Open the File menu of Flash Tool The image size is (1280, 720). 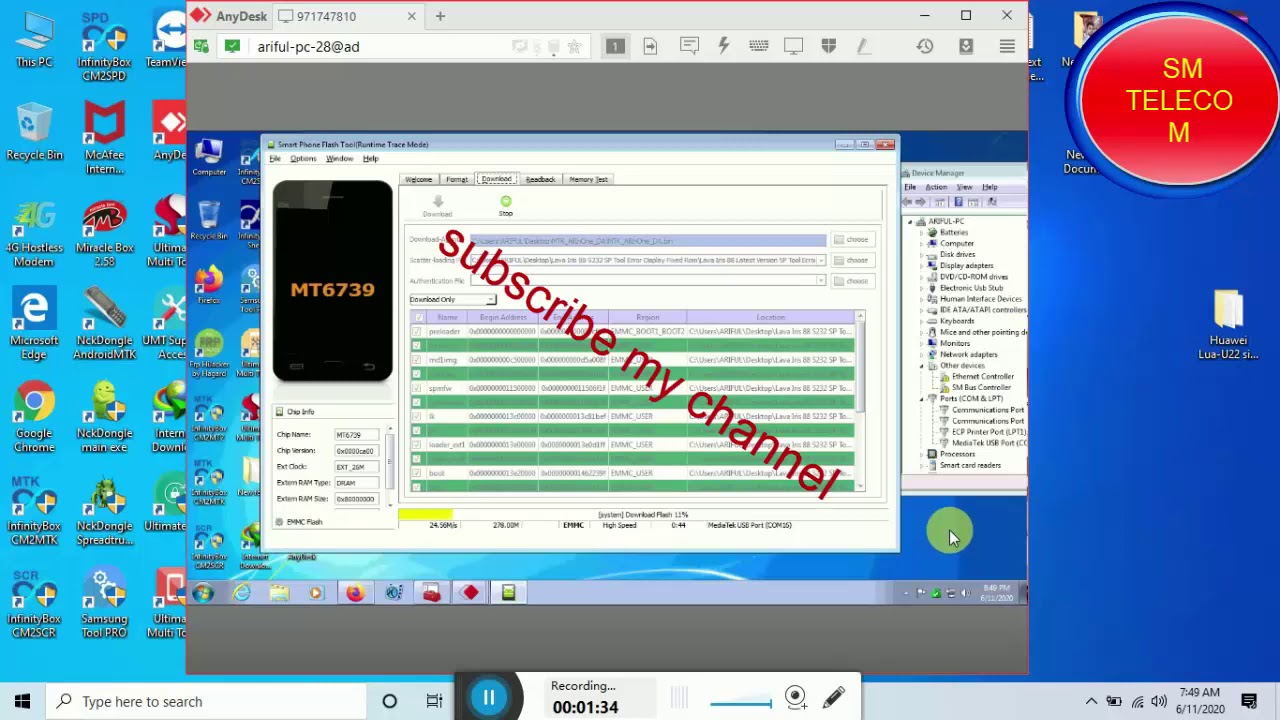tap(275, 159)
